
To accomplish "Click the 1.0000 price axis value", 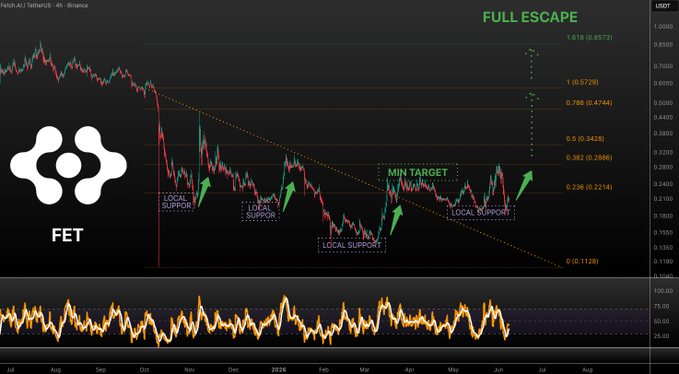I will (664, 26).
